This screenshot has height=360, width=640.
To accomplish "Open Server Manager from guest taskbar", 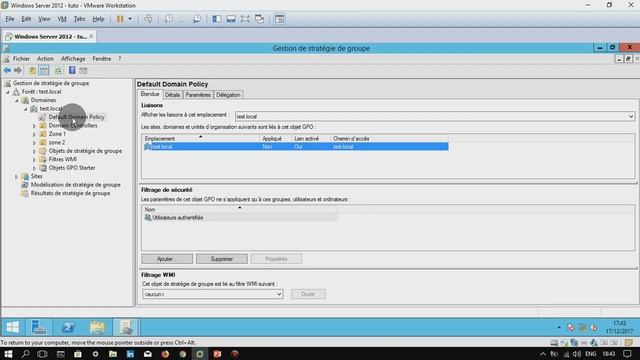I will [x=39, y=327].
